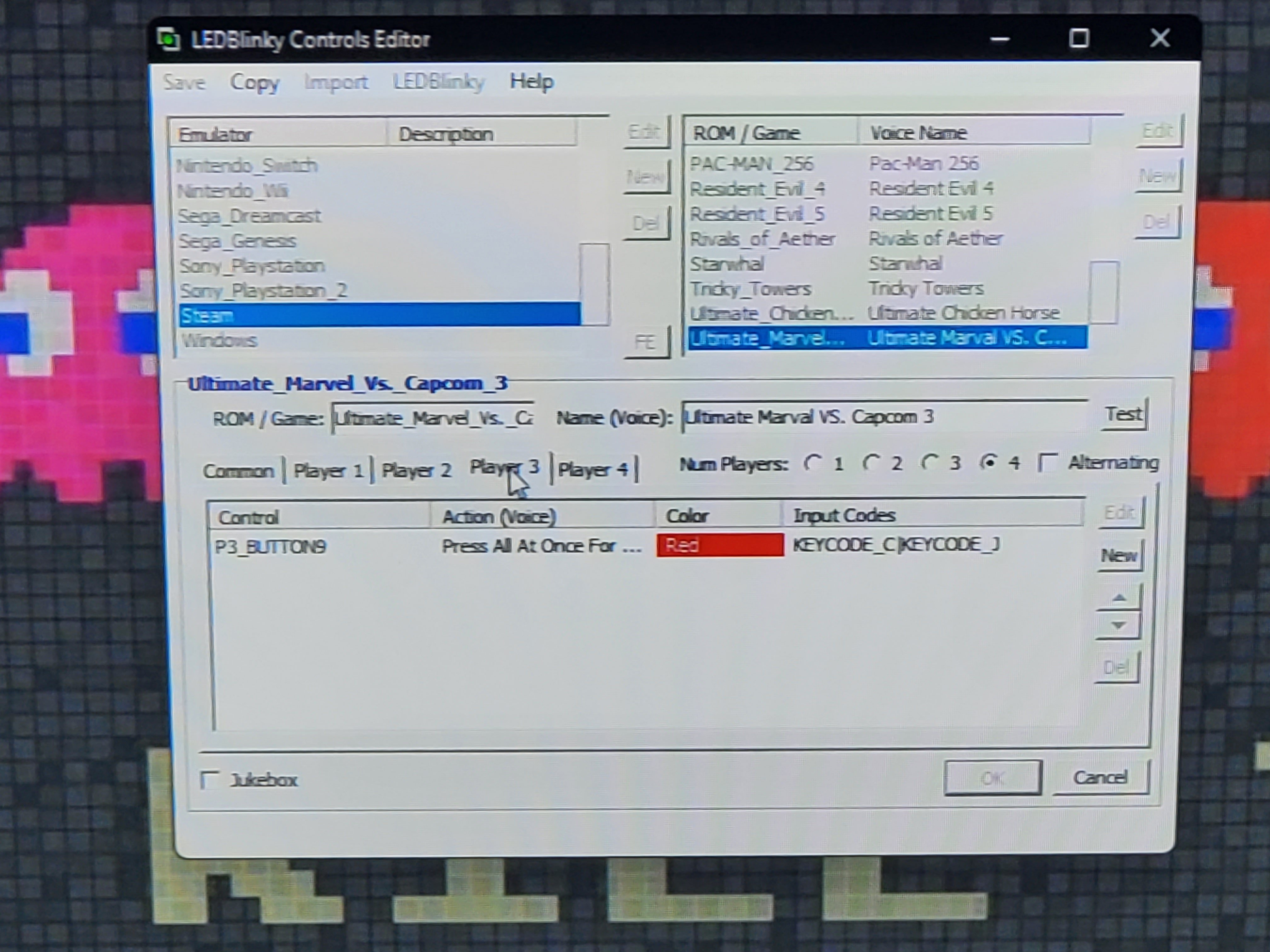Click the Description column header
This screenshot has height=952, width=1270.
(x=482, y=134)
